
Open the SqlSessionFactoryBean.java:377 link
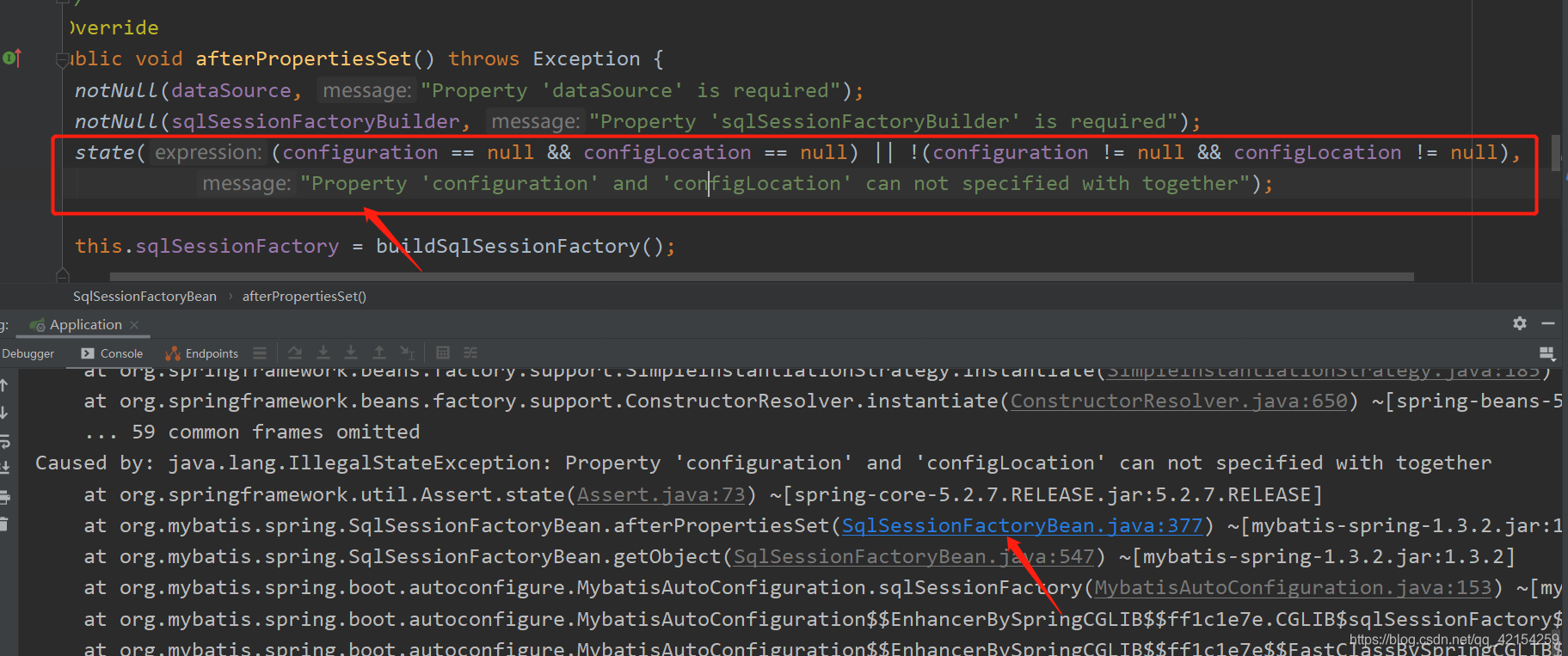[1022, 525]
